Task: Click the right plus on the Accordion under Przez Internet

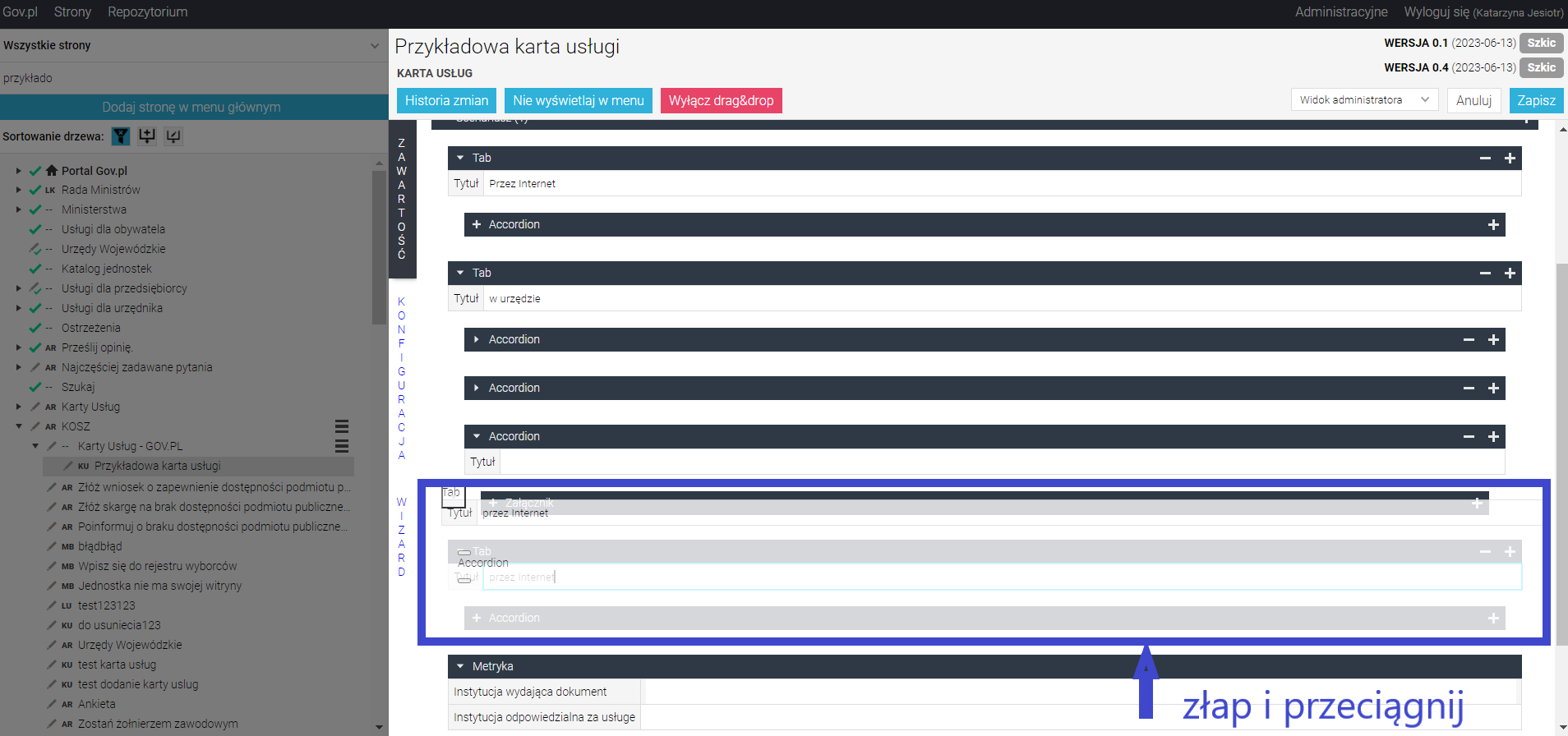Action: click(x=1493, y=224)
